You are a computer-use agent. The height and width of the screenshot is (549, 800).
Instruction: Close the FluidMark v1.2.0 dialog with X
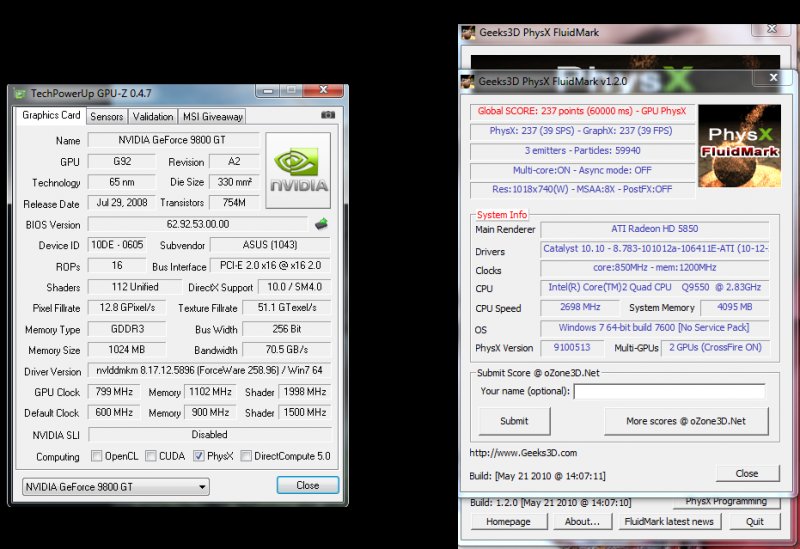click(x=773, y=77)
